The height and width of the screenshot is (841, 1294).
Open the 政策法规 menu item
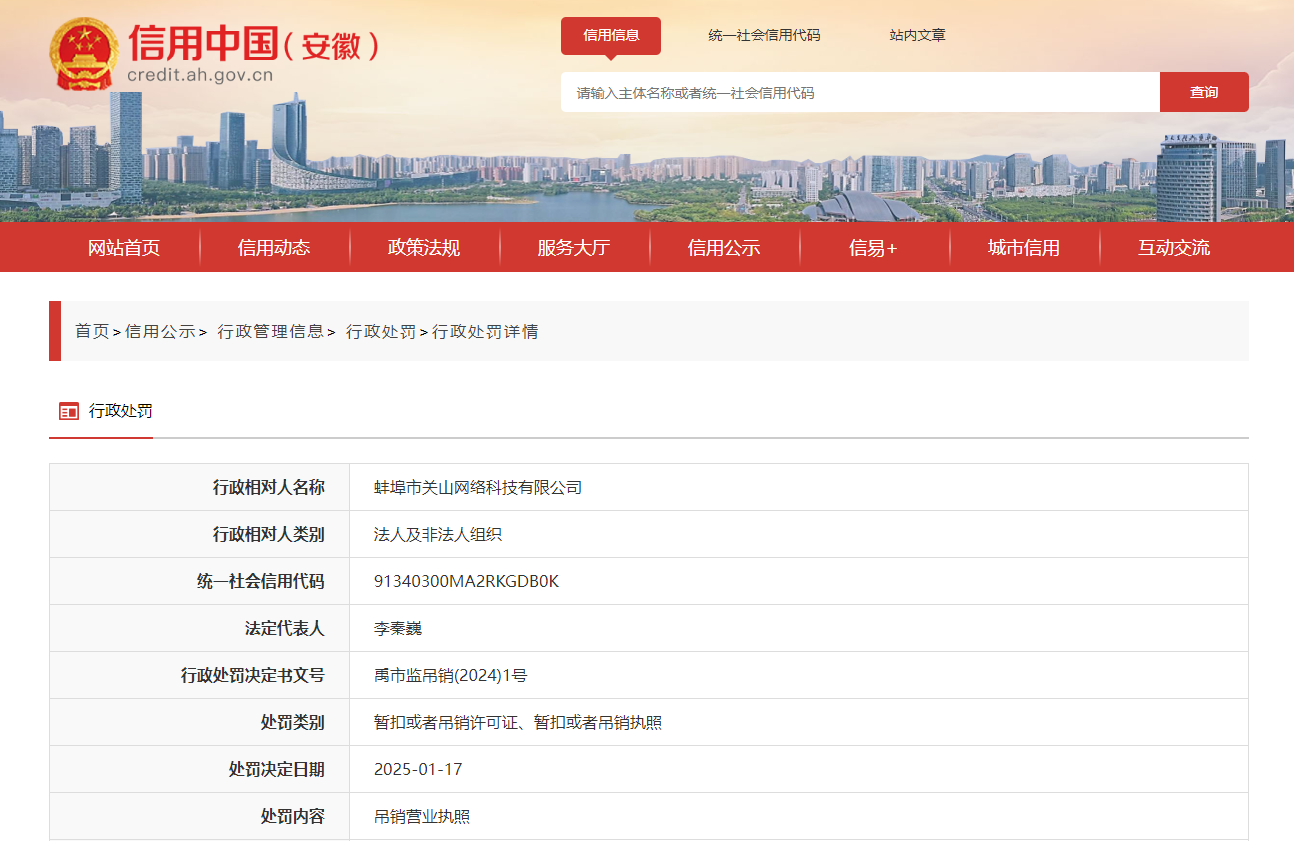(424, 247)
